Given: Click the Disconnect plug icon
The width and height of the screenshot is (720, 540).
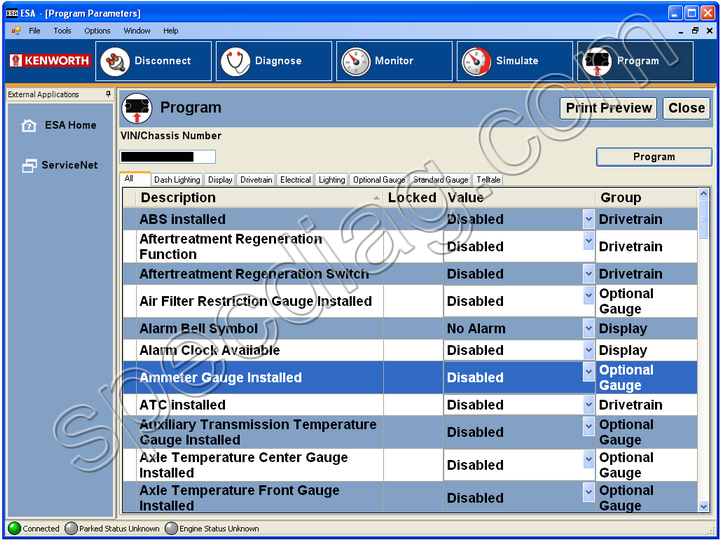Looking at the screenshot, I should click(116, 61).
